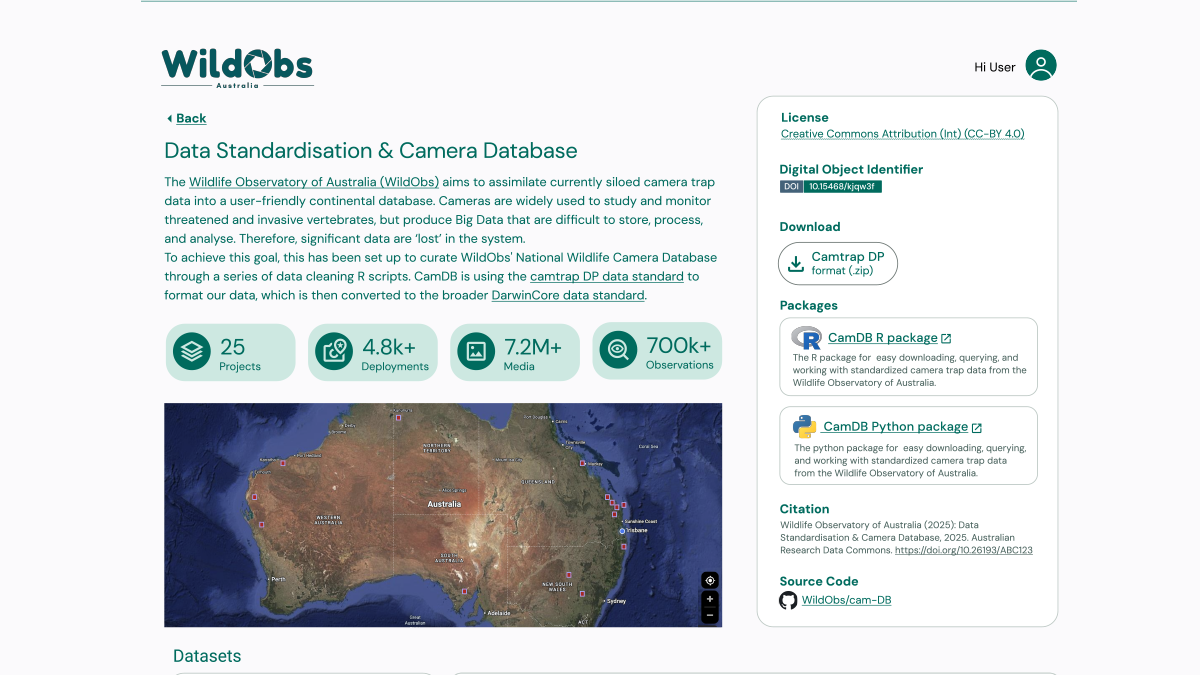The width and height of the screenshot is (1200, 675).
Task: Click the Brisbane marker on the map
Action: click(622, 531)
